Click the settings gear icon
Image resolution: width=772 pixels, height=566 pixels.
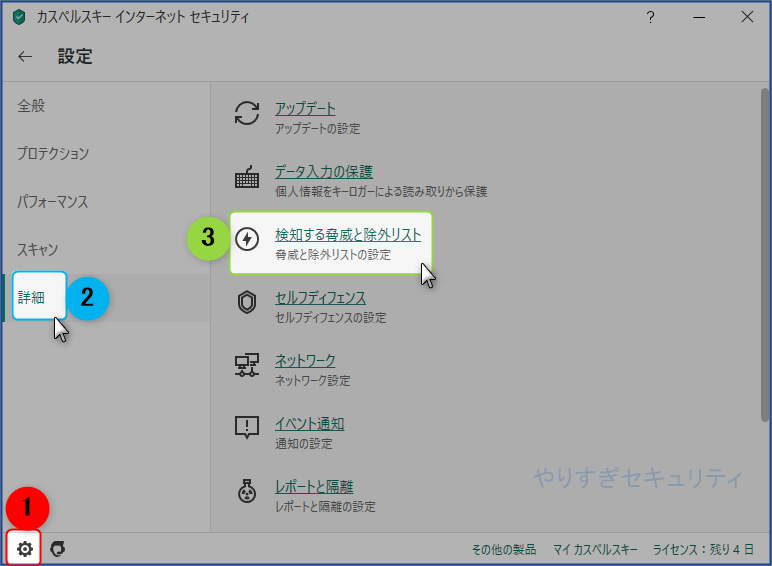25,548
